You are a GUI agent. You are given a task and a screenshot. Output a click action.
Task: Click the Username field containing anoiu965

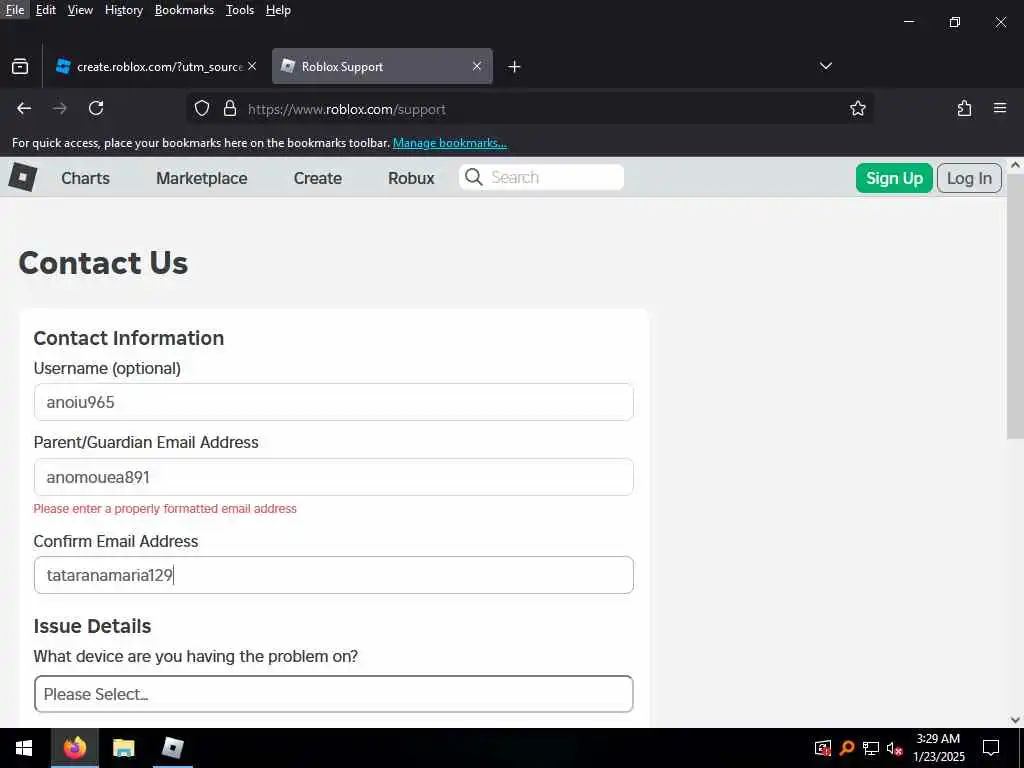click(334, 402)
